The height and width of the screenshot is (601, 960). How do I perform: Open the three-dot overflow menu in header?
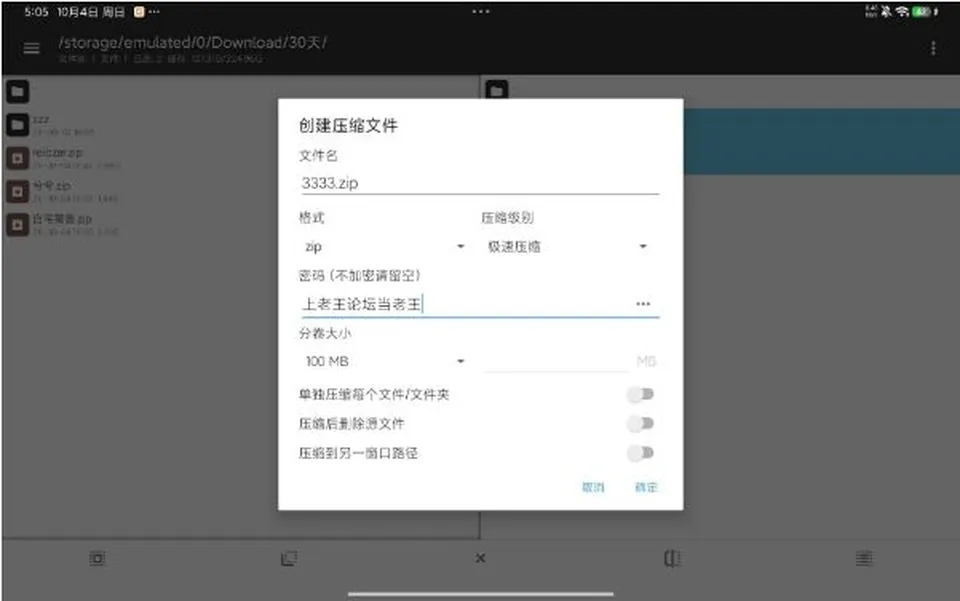[x=933, y=48]
